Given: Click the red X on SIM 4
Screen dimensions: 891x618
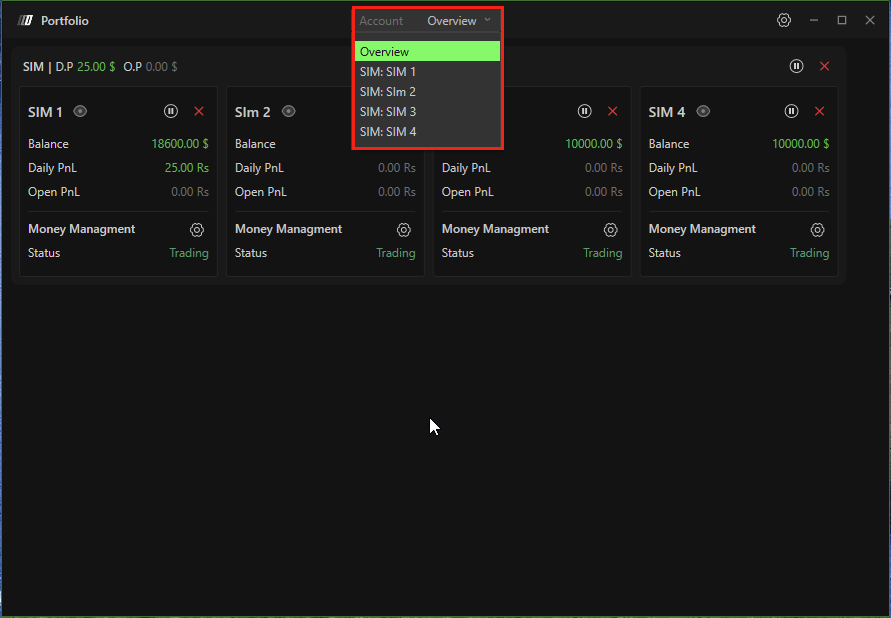Looking at the screenshot, I should [819, 112].
